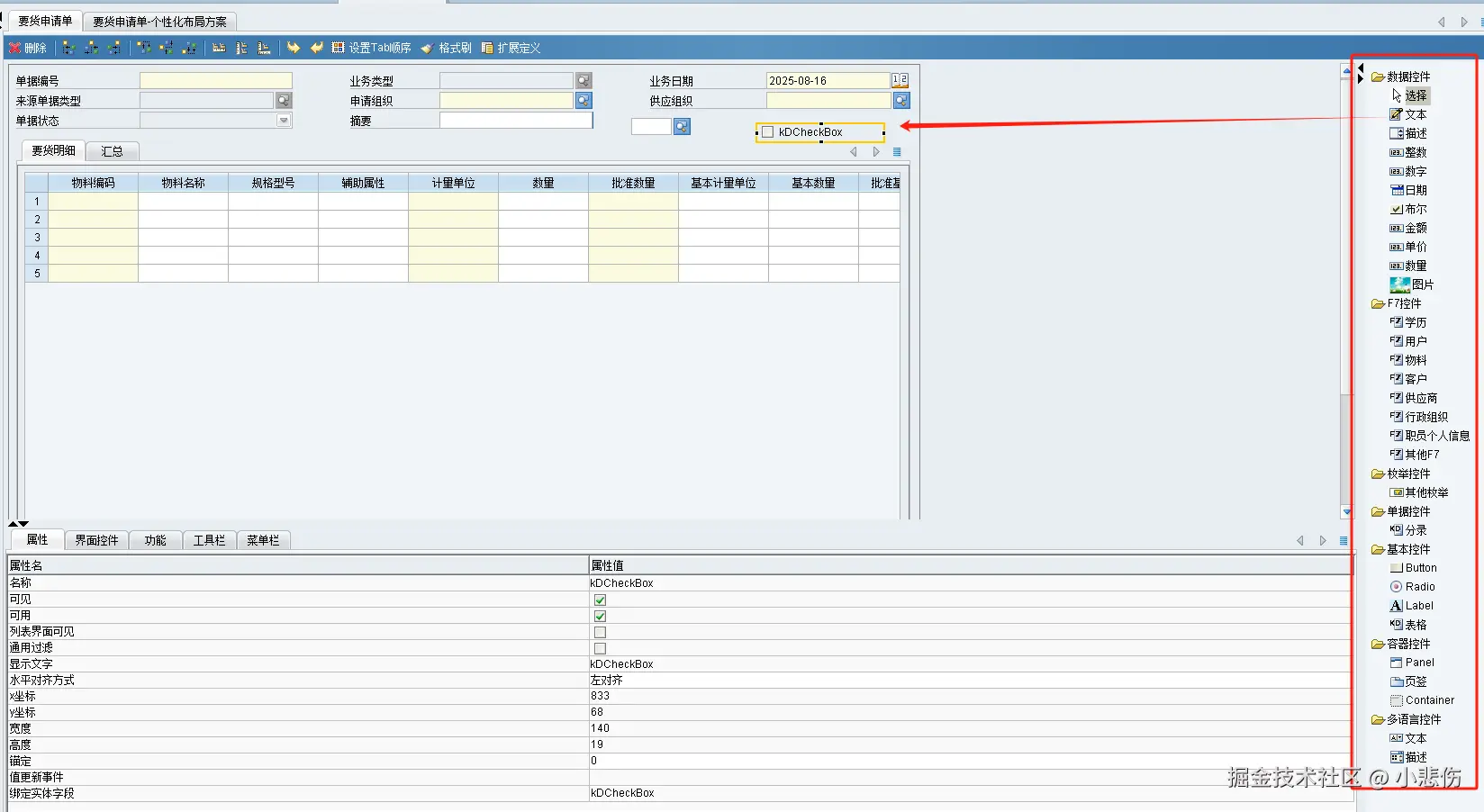This screenshot has height=812, width=1484.
Task: Pick the Radio control
Action: coord(1413,587)
